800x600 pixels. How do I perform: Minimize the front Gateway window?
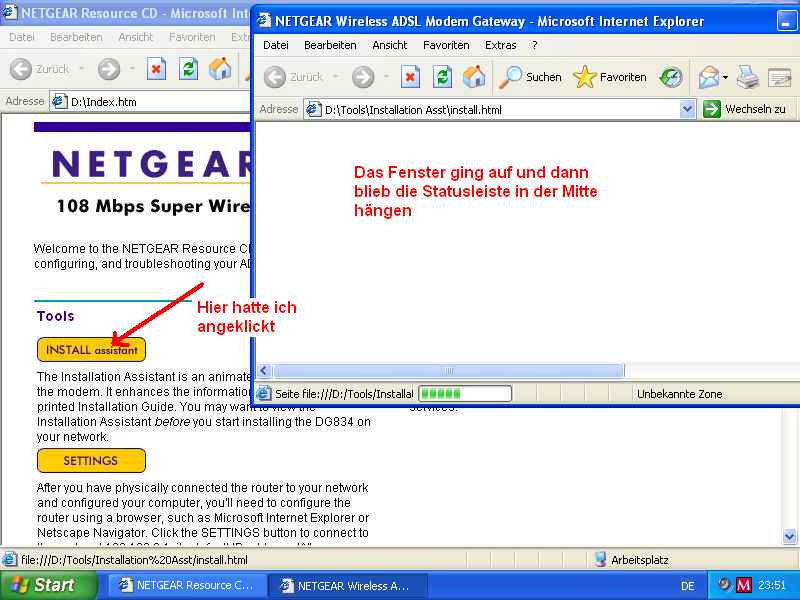786,21
